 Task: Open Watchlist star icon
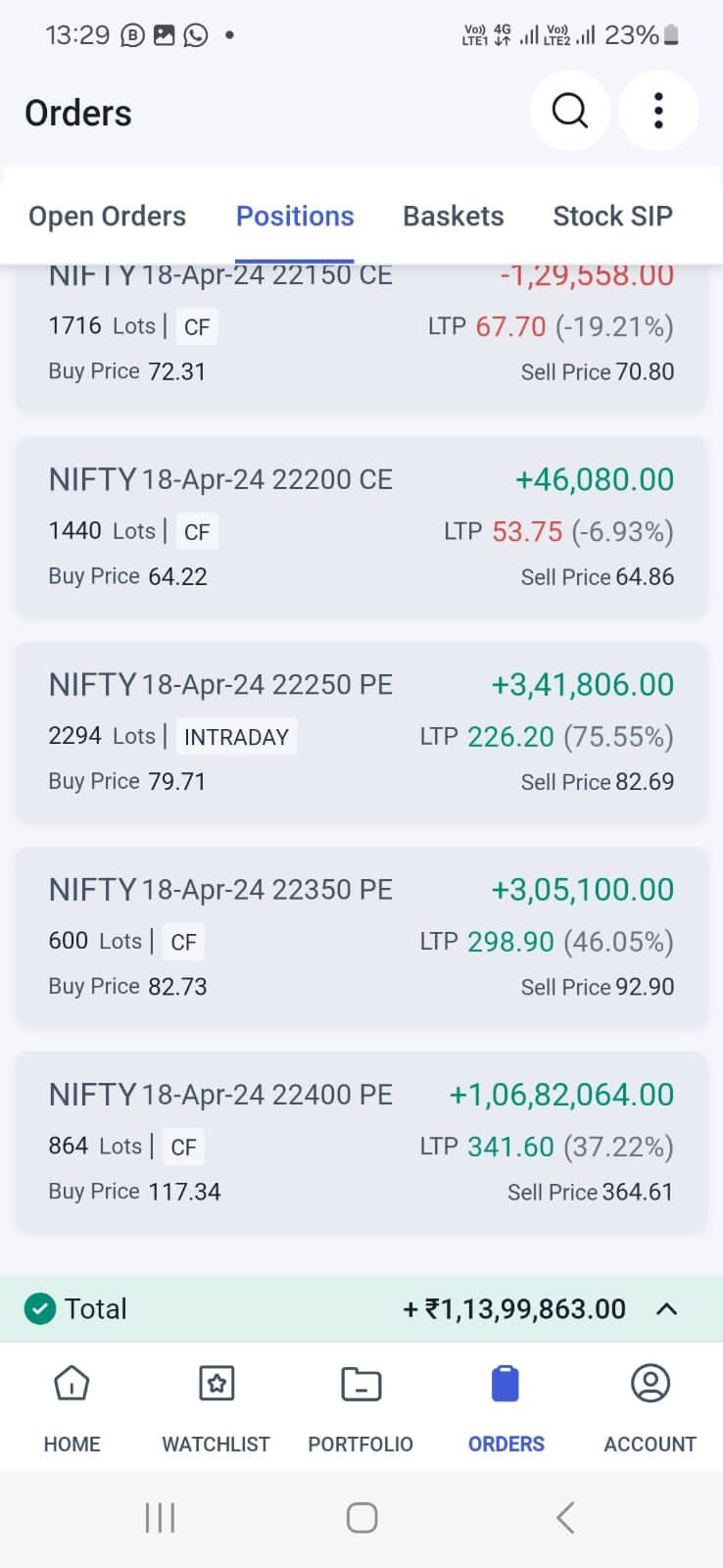coord(216,1384)
